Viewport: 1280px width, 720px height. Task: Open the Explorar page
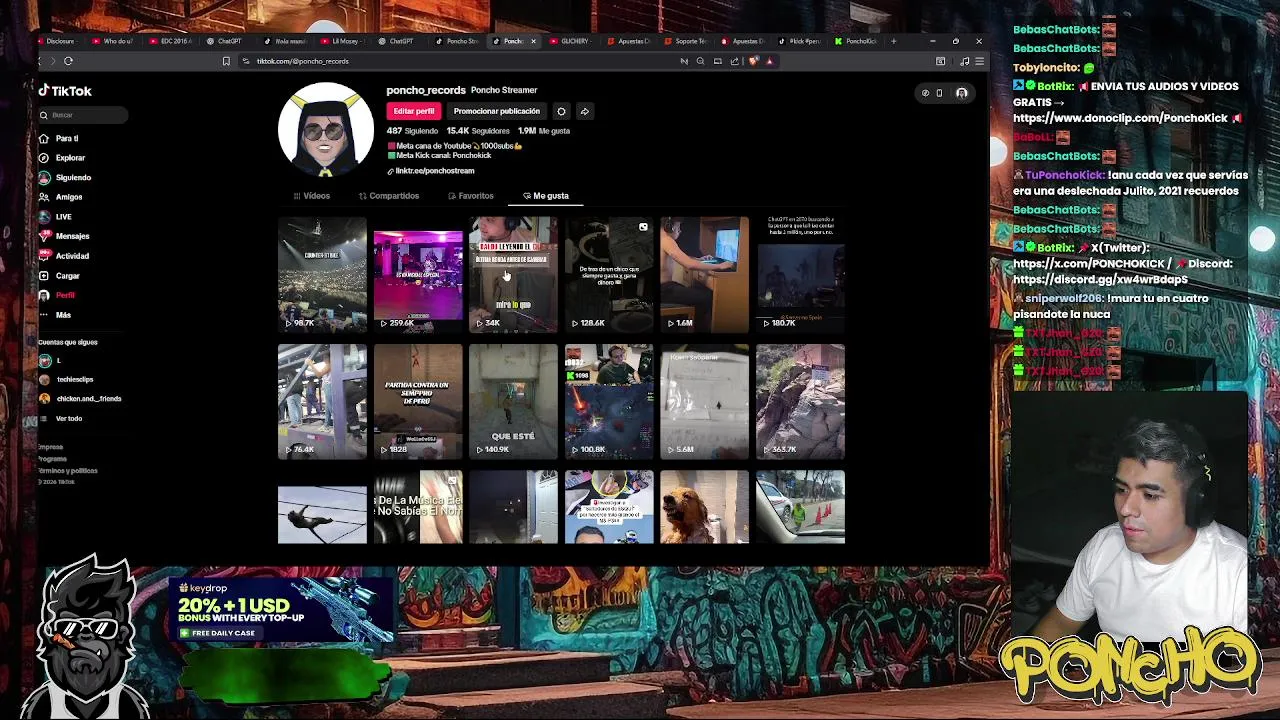tap(62, 158)
